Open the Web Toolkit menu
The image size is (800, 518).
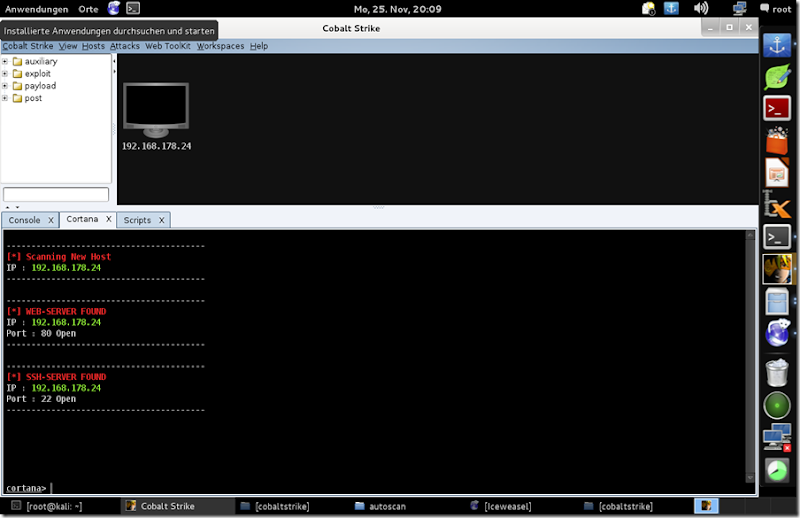(x=168, y=46)
